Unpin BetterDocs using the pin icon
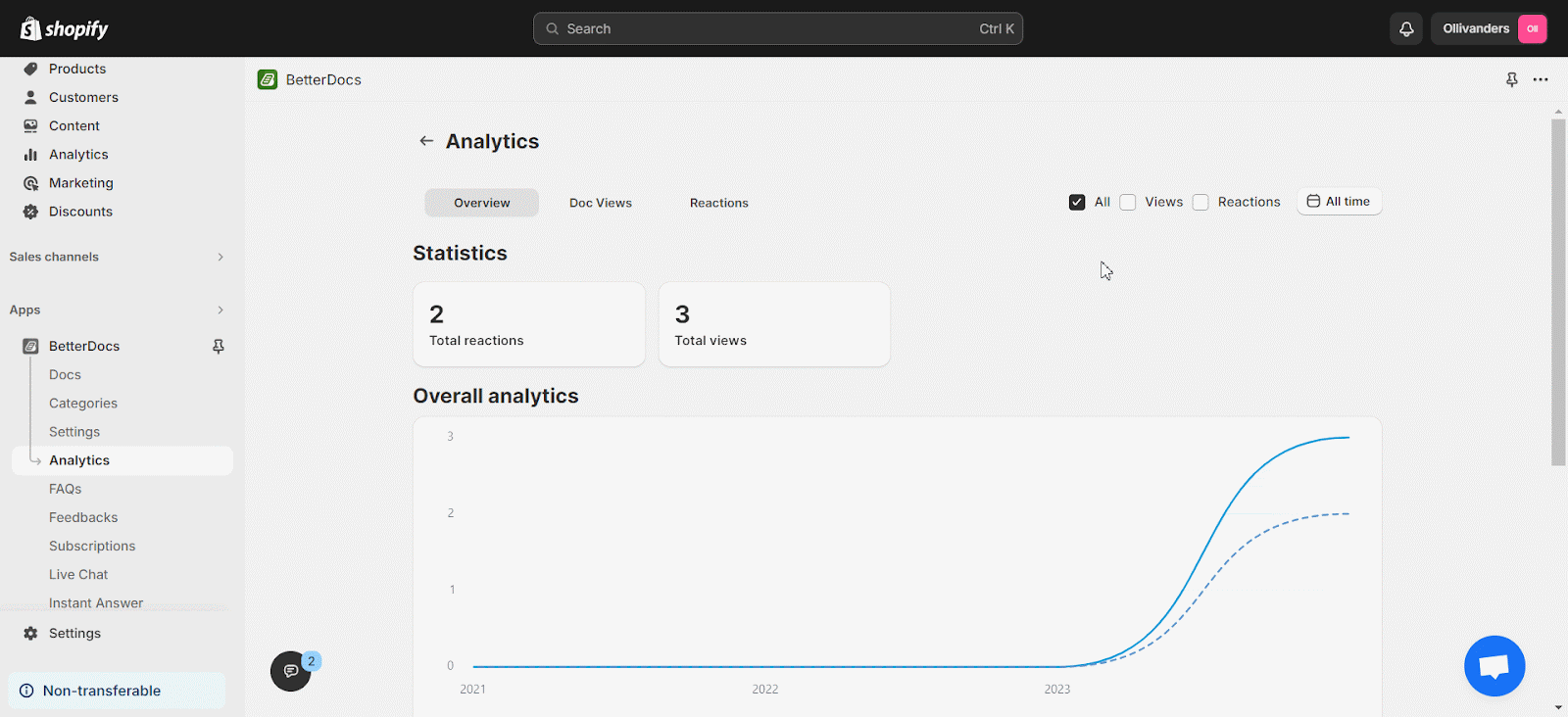The height and width of the screenshot is (717, 1568). point(219,346)
